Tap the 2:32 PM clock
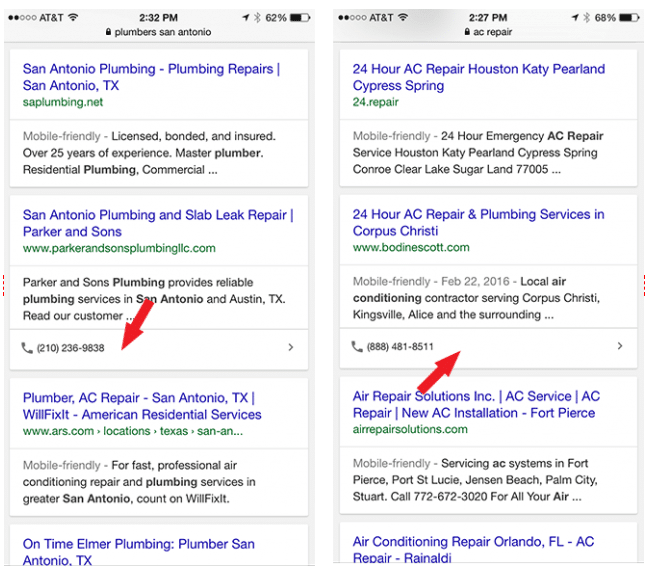This screenshot has width=650, height=574. (158, 18)
